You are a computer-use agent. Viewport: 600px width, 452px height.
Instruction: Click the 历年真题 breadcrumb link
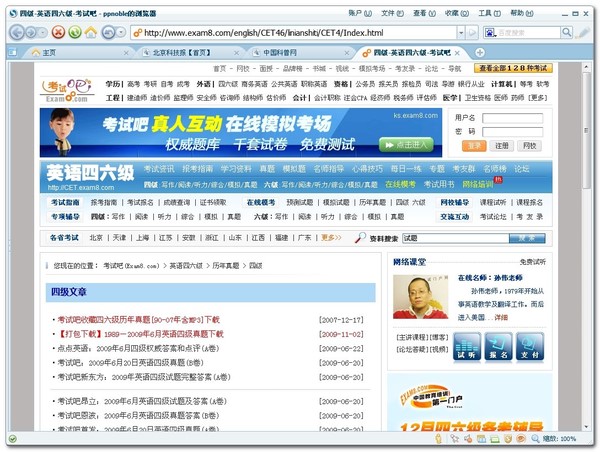pos(225,266)
